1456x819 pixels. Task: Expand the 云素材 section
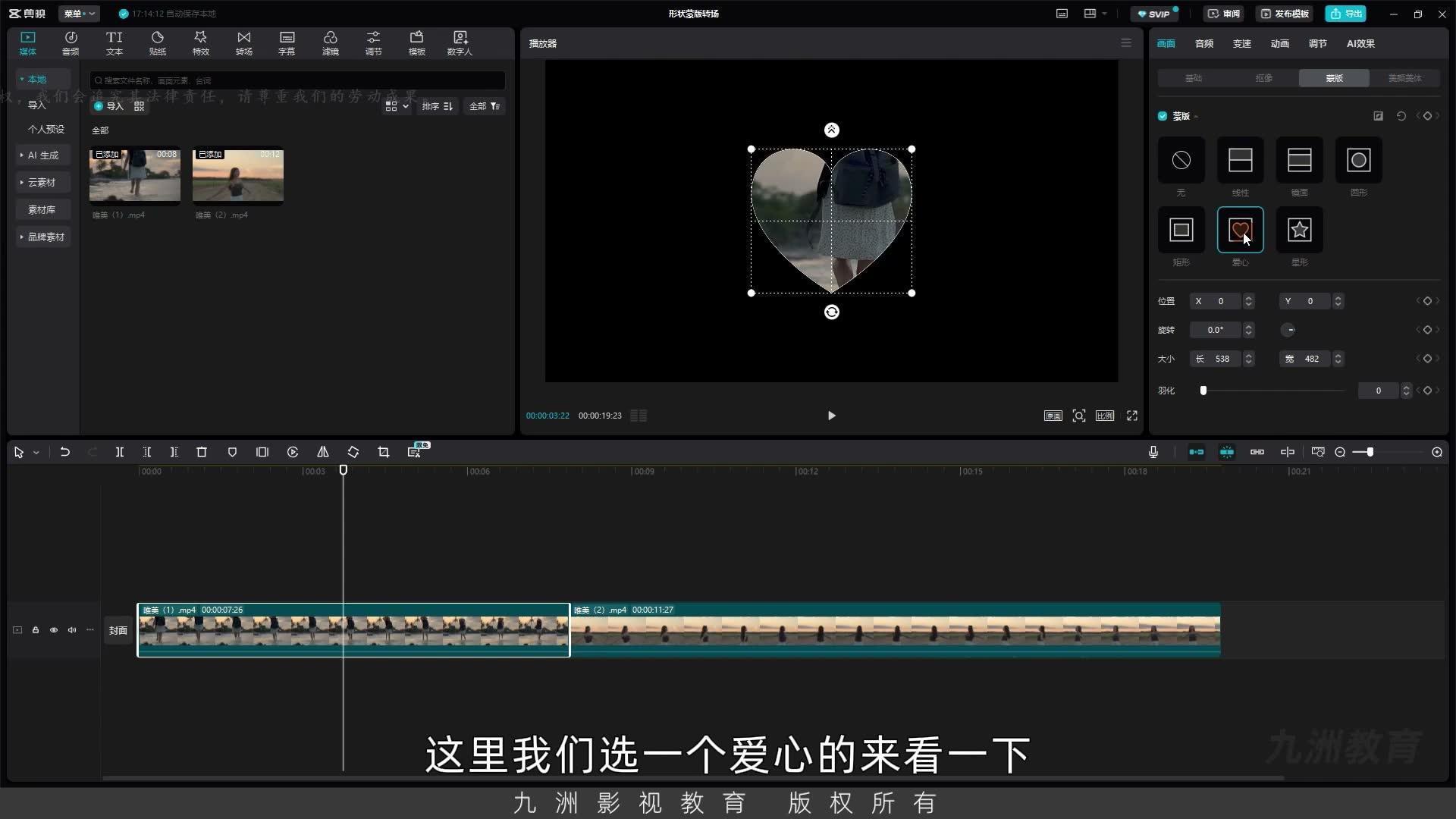[x=43, y=182]
